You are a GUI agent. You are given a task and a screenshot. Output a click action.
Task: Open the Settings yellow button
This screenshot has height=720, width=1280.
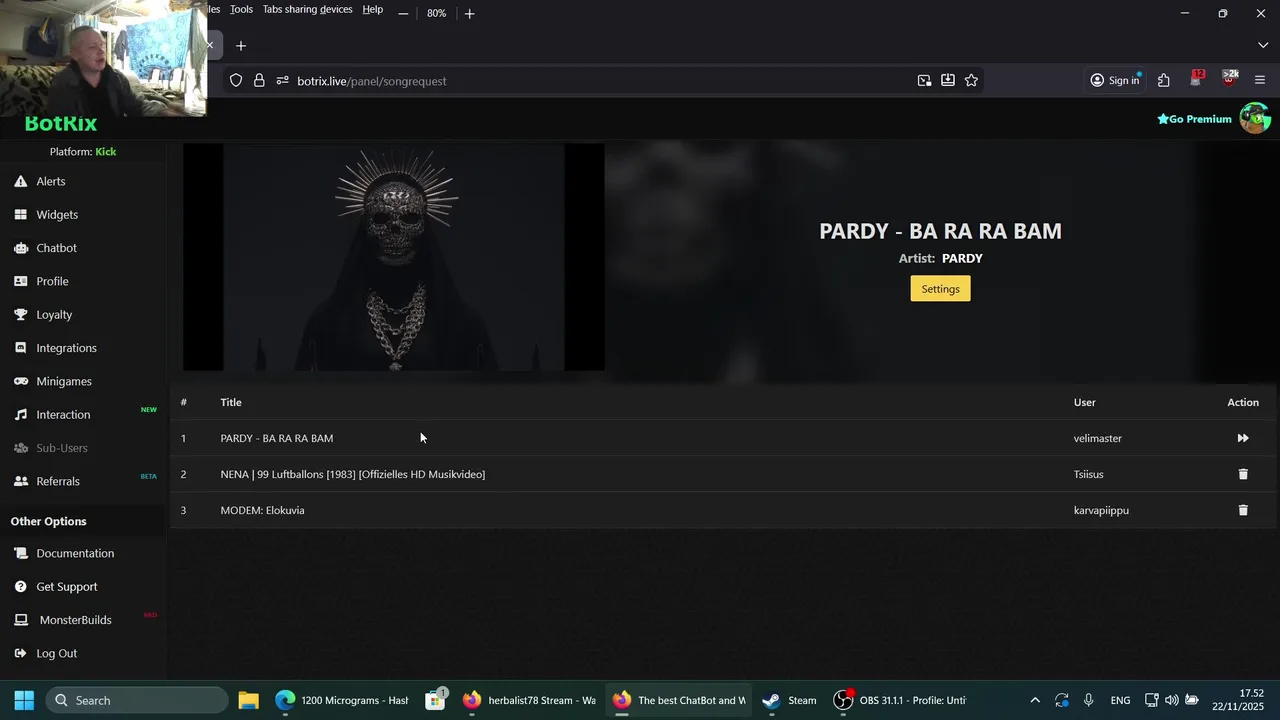(x=940, y=289)
